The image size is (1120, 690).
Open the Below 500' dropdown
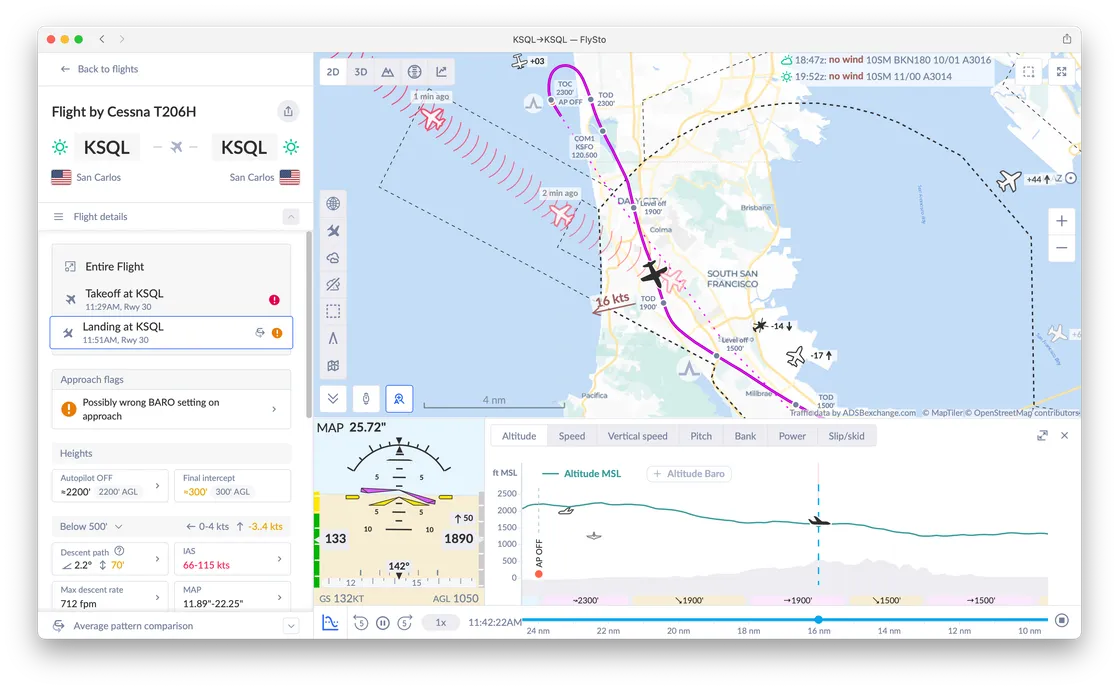91,526
